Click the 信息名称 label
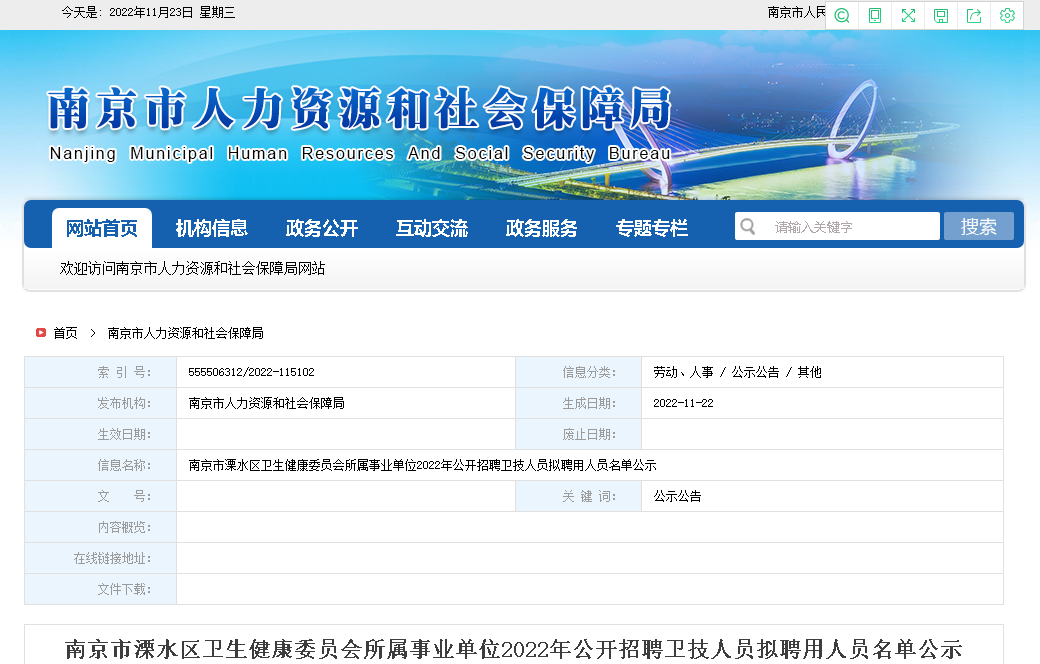This screenshot has height=664, width=1040. point(124,465)
